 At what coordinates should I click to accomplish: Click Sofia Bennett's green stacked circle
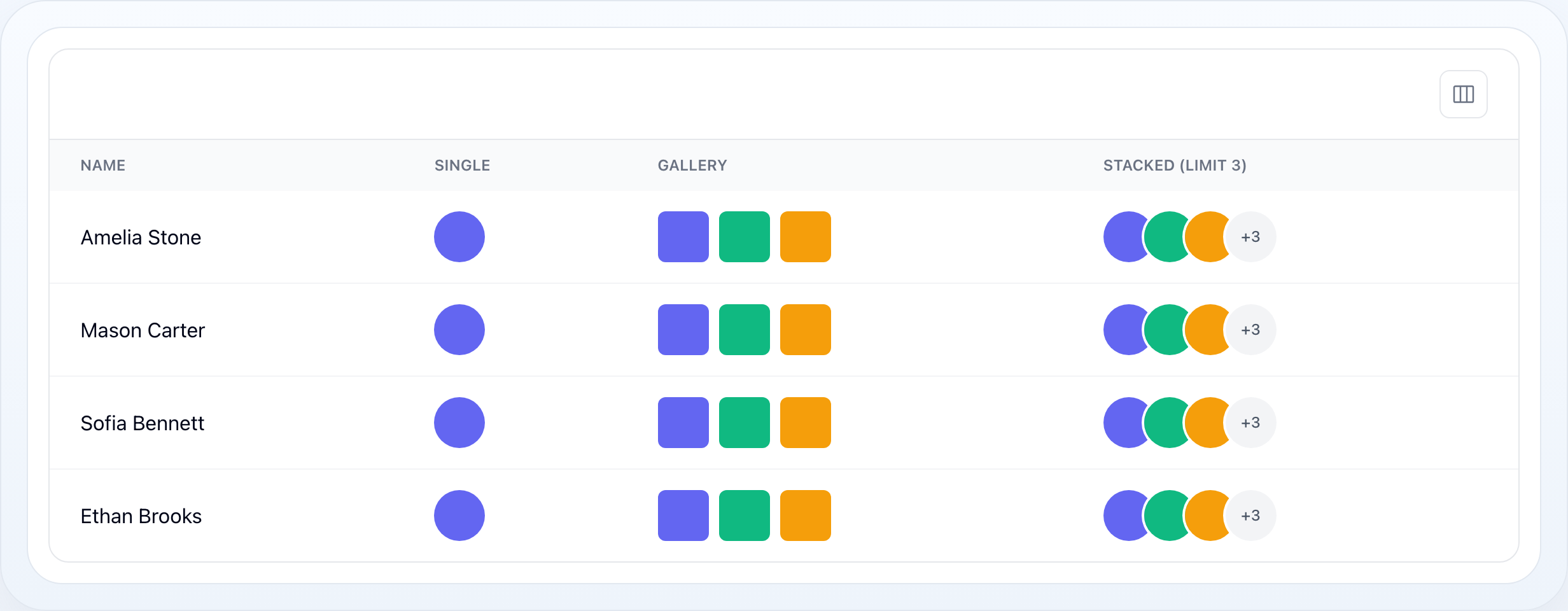1167,423
